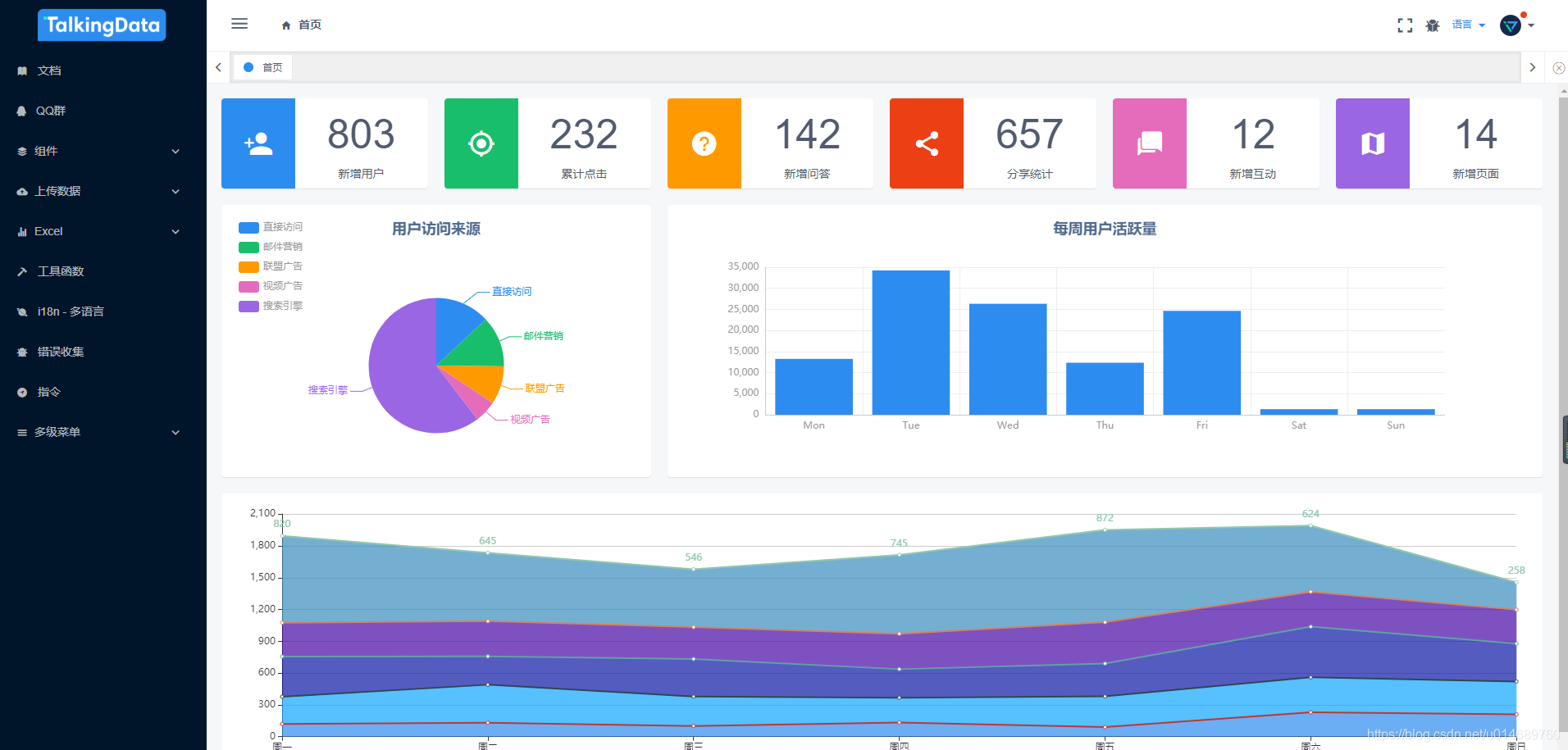Click the home icon in breadcrumb

click(x=286, y=25)
